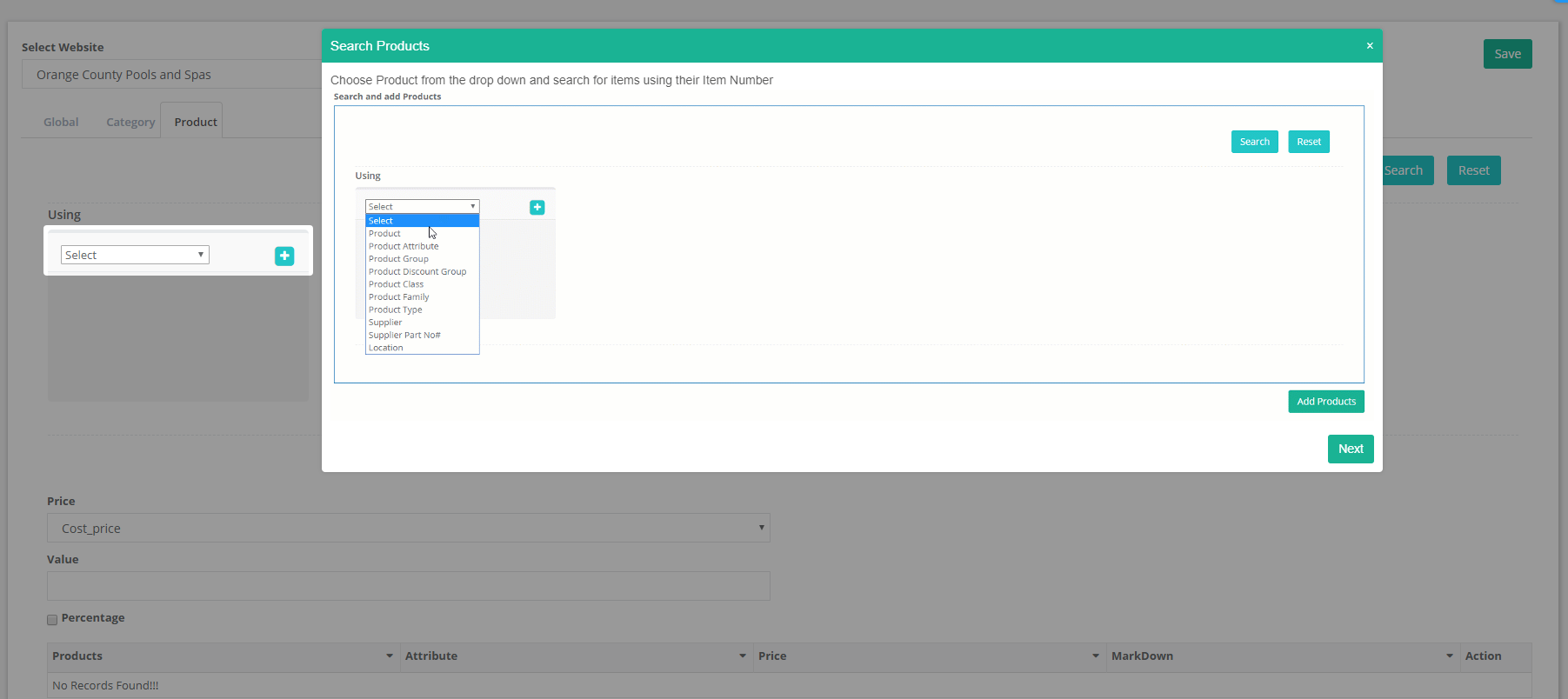Click the Next button
1568x699 pixels.
[x=1351, y=449]
